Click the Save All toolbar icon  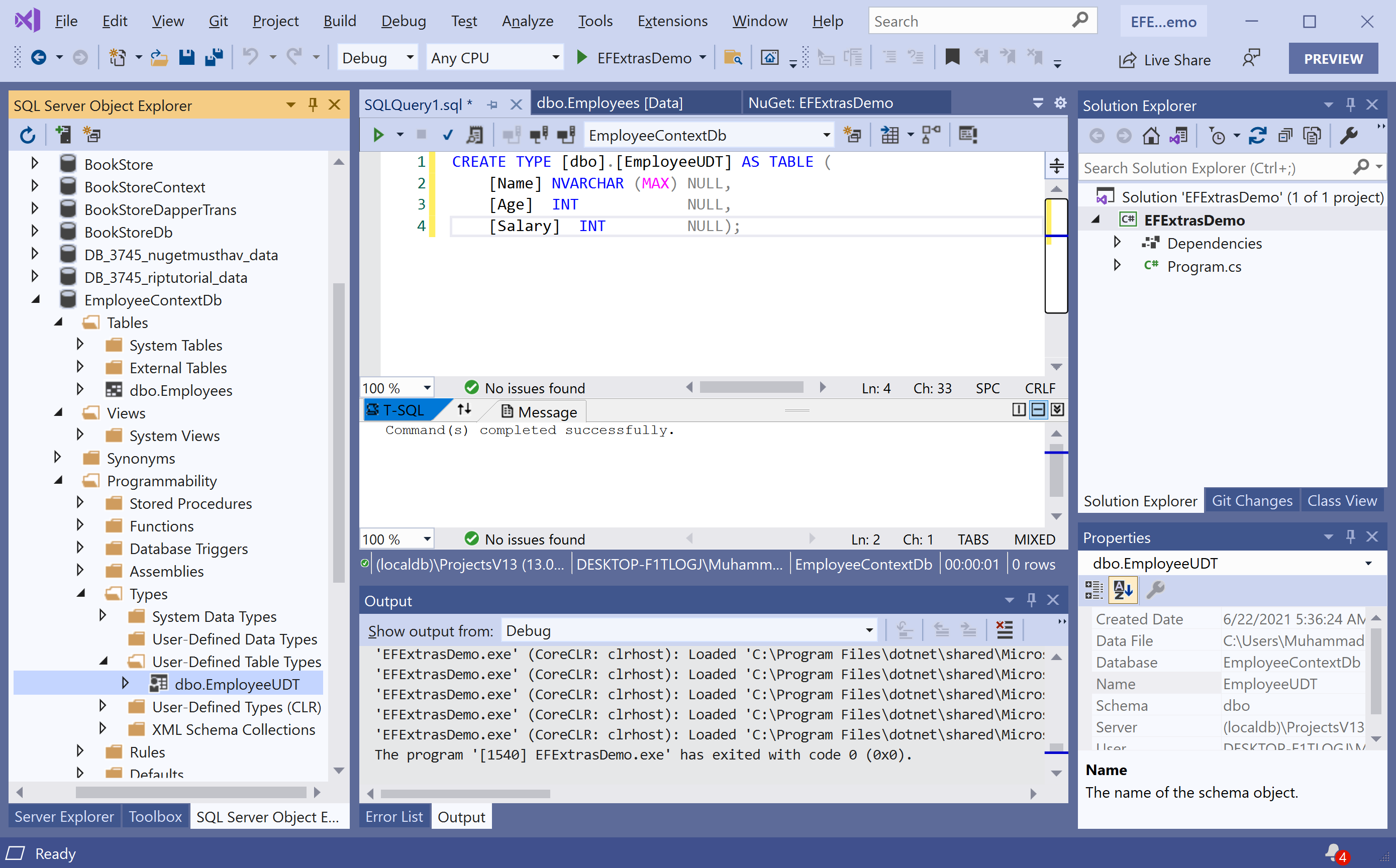point(214,57)
